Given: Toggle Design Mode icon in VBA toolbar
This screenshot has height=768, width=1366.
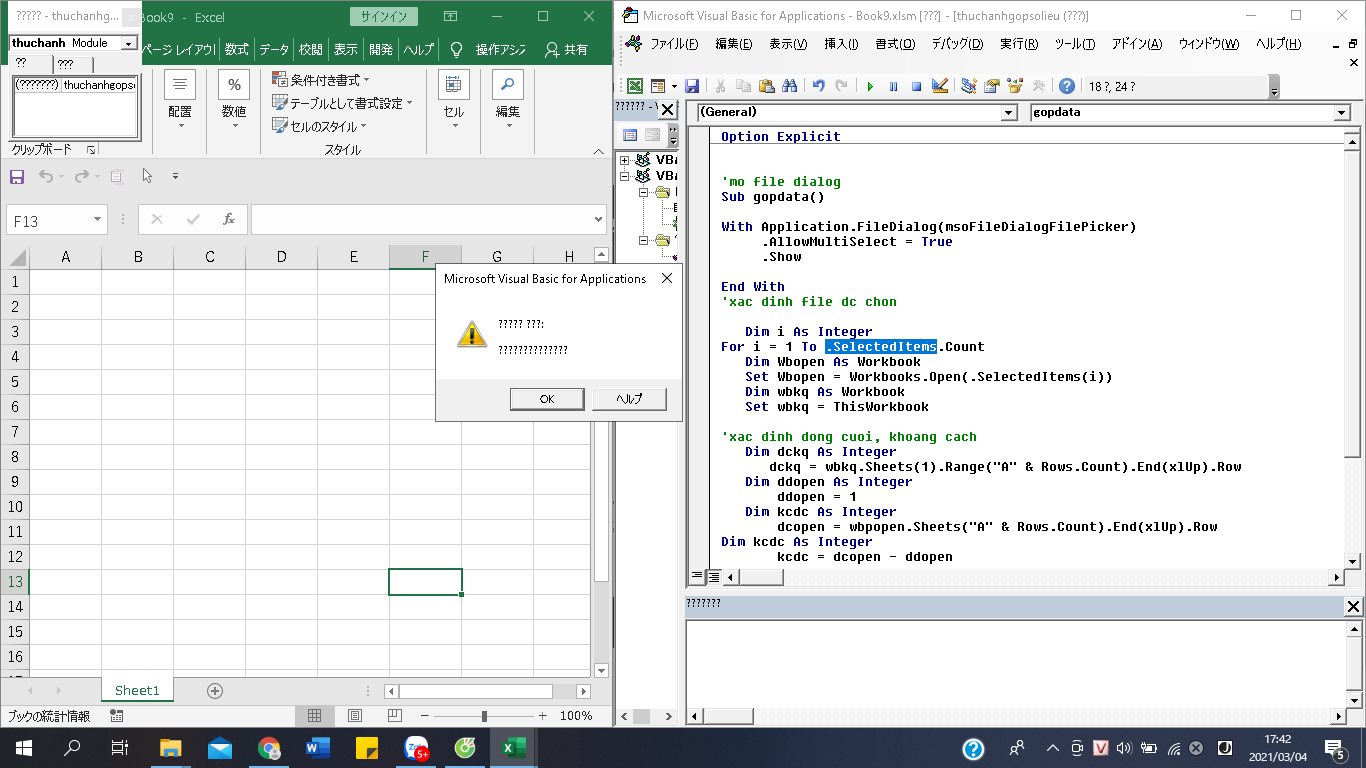Looking at the screenshot, I should (939, 87).
